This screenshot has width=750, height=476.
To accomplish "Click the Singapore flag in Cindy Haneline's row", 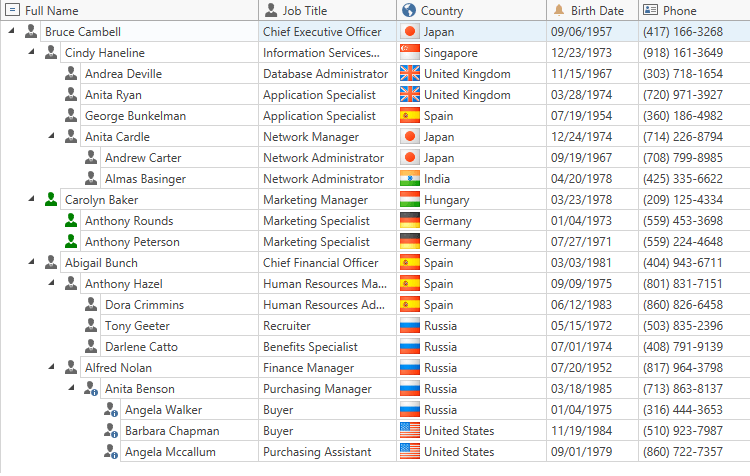I will [409, 53].
